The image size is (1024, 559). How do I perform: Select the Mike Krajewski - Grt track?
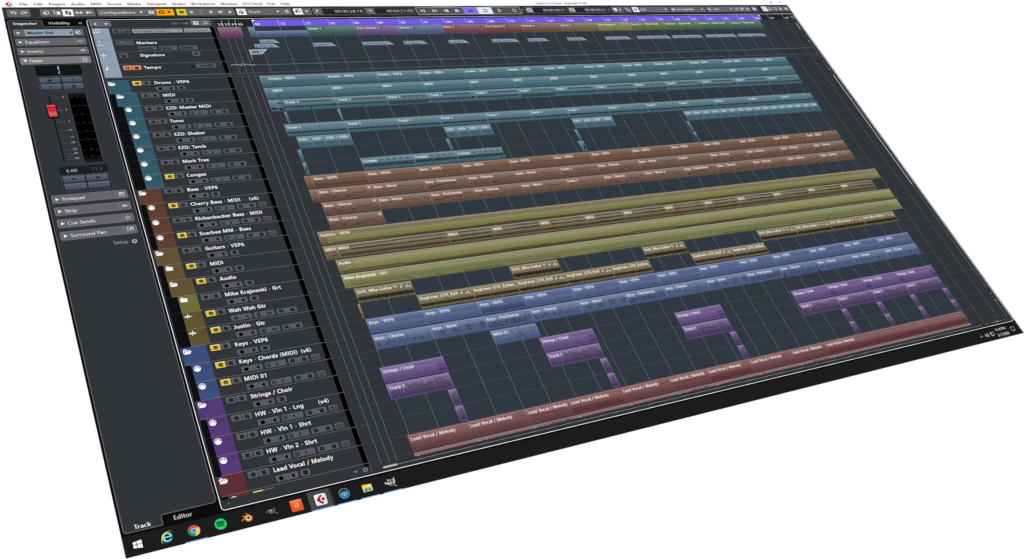pyautogui.click(x=251, y=292)
